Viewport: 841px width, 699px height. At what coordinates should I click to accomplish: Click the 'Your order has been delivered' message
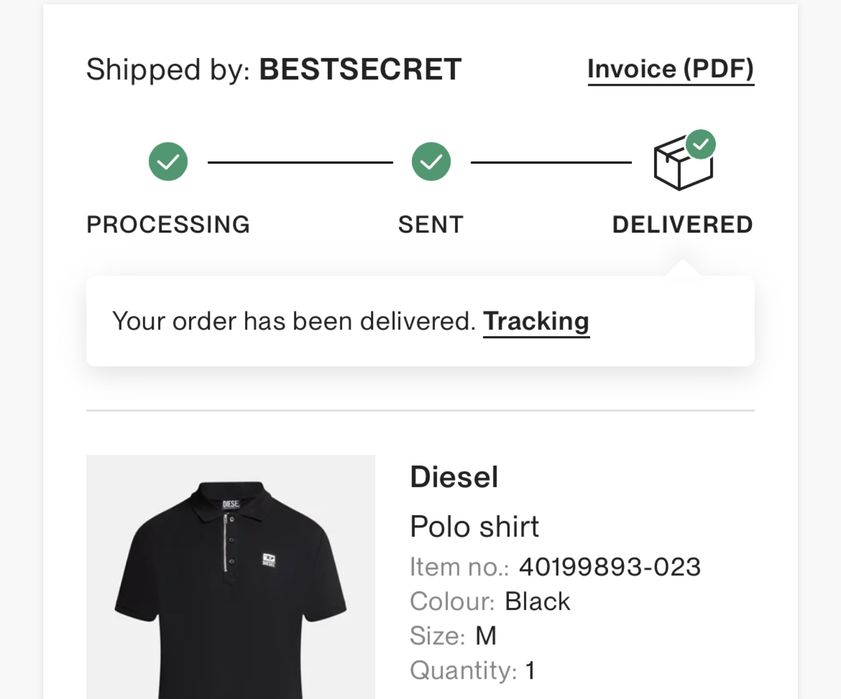[x=294, y=321]
